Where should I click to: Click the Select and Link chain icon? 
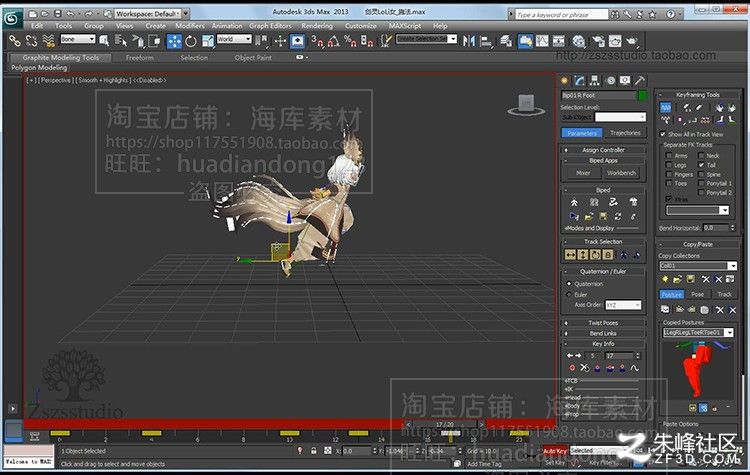pyautogui.click(x=15, y=42)
